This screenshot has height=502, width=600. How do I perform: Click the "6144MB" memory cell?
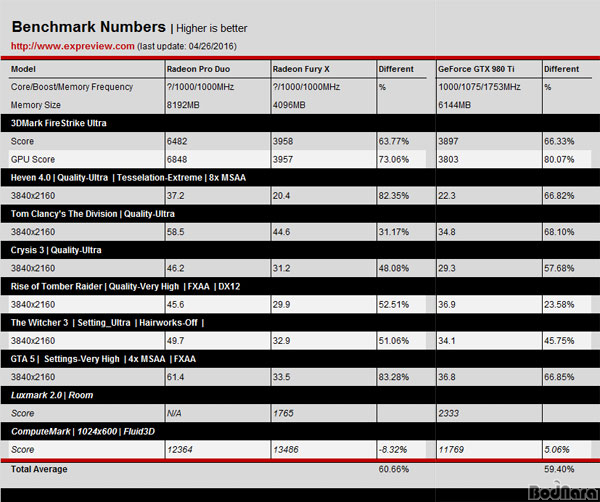pos(454,105)
